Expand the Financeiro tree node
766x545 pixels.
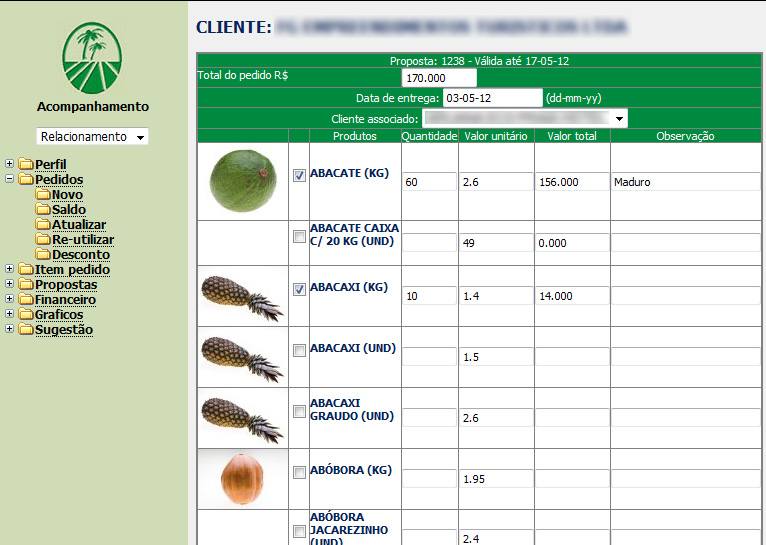point(9,298)
